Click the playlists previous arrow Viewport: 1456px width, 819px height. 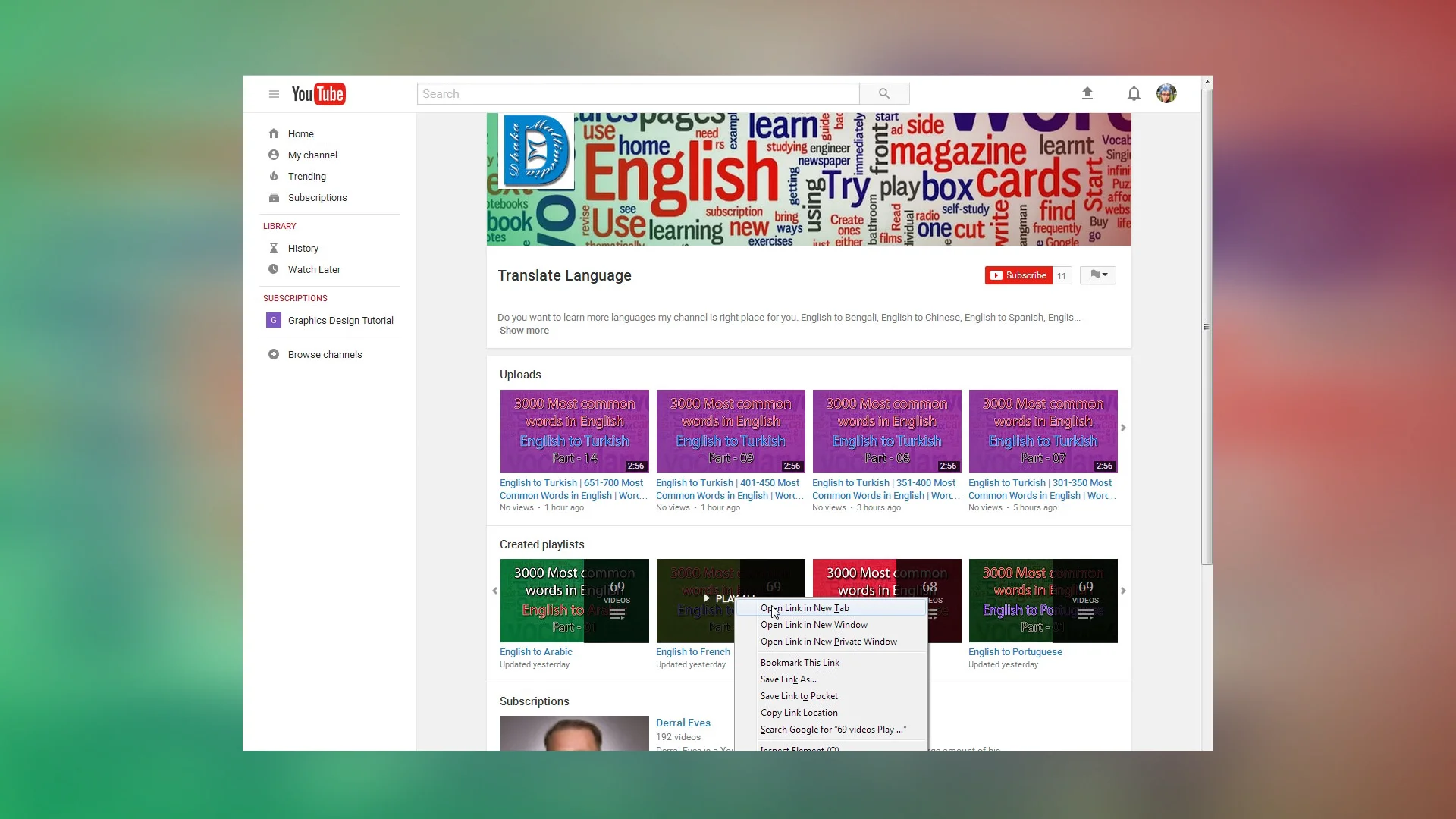pyautogui.click(x=494, y=591)
